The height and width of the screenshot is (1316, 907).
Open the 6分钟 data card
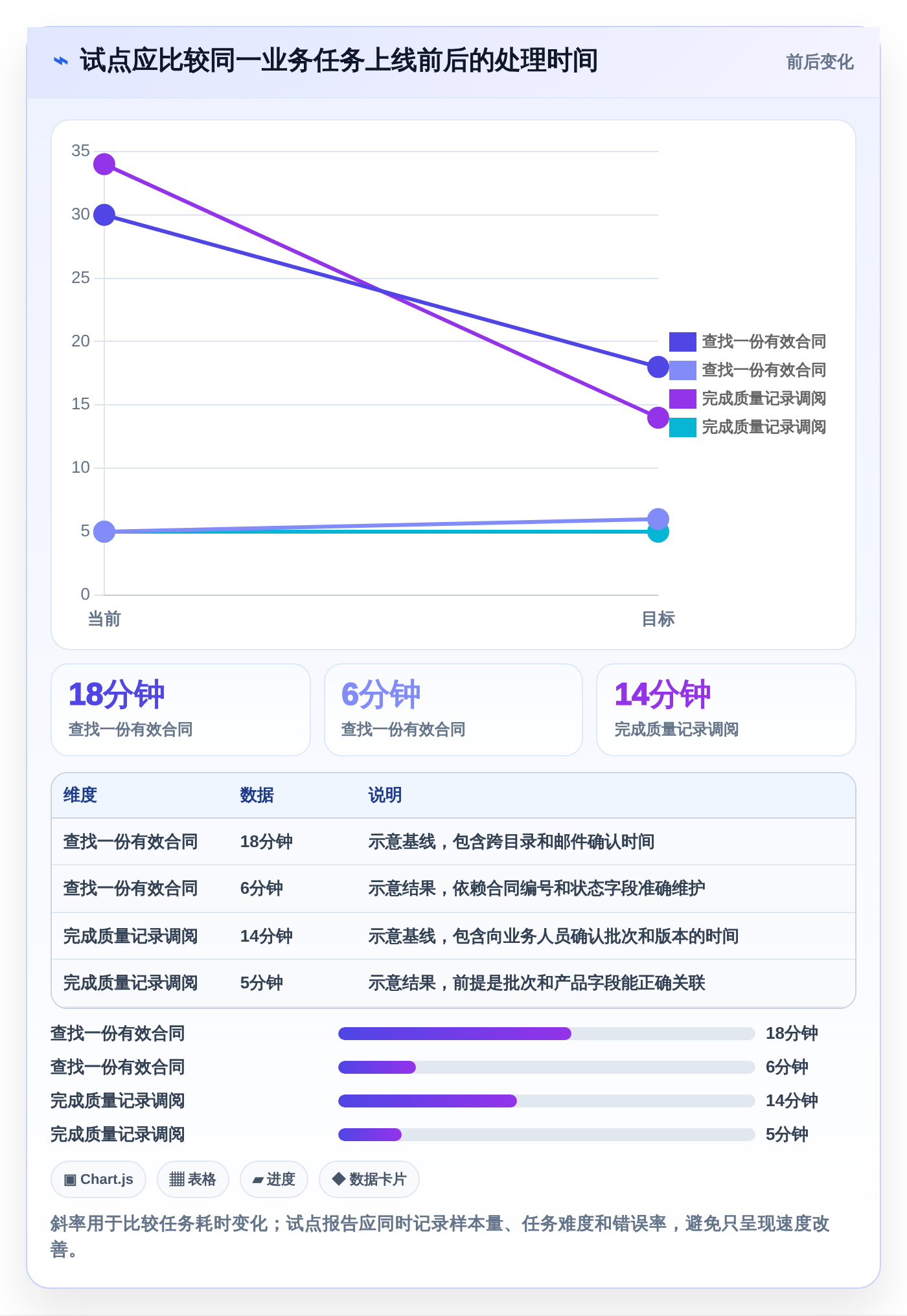click(454, 710)
